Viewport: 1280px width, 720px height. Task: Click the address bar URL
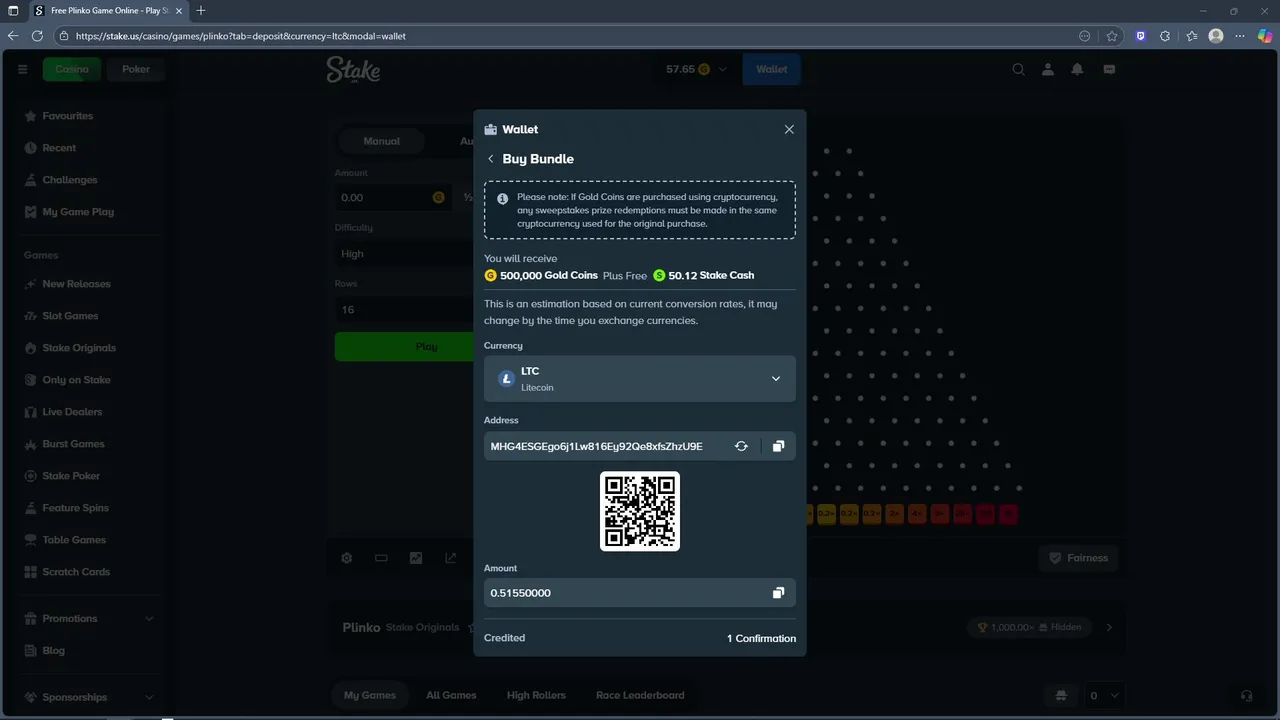240,36
